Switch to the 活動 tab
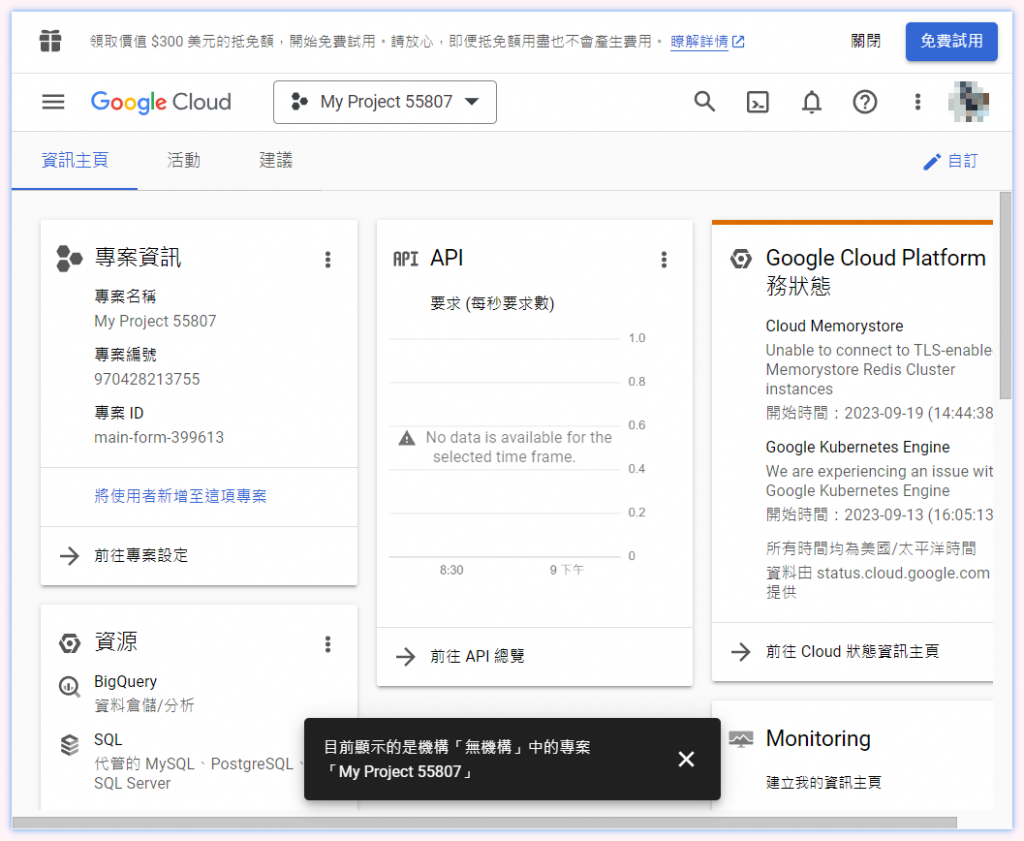This screenshot has height=841, width=1024. tap(184, 161)
